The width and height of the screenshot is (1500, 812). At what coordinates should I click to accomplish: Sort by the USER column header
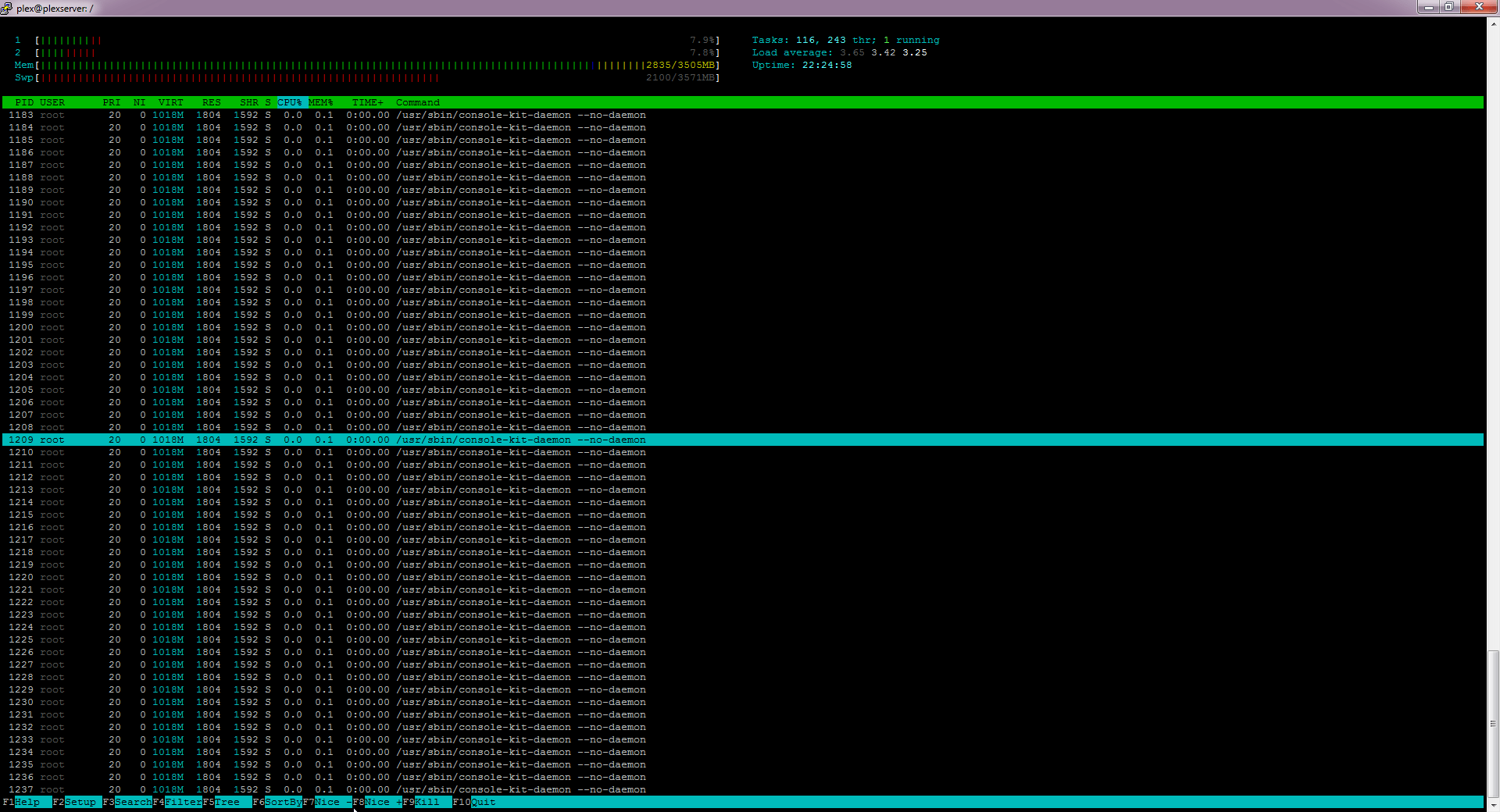(52, 103)
